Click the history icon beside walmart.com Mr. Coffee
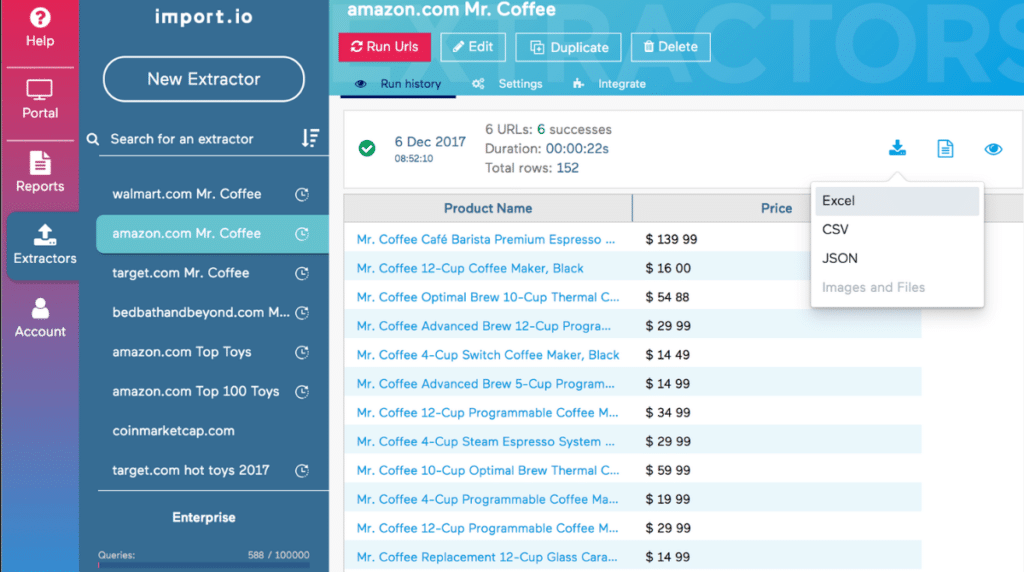Viewport: 1024px width, 572px height. pyautogui.click(x=302, y=195)
